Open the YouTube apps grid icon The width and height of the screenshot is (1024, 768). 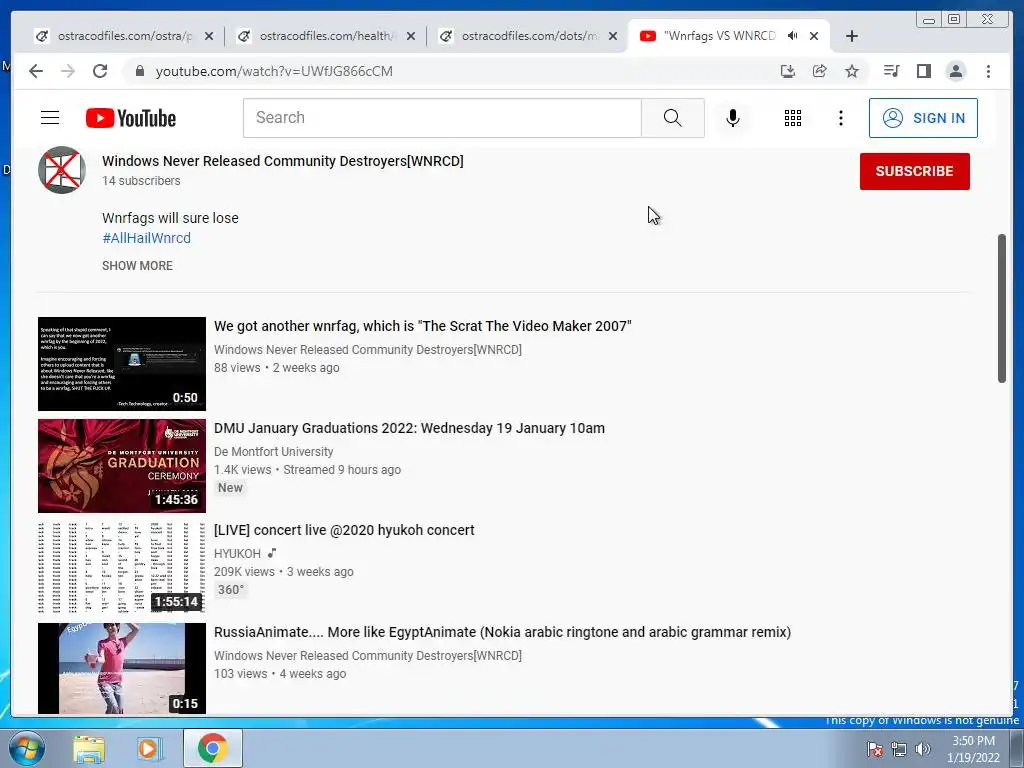tap(793, 118)
